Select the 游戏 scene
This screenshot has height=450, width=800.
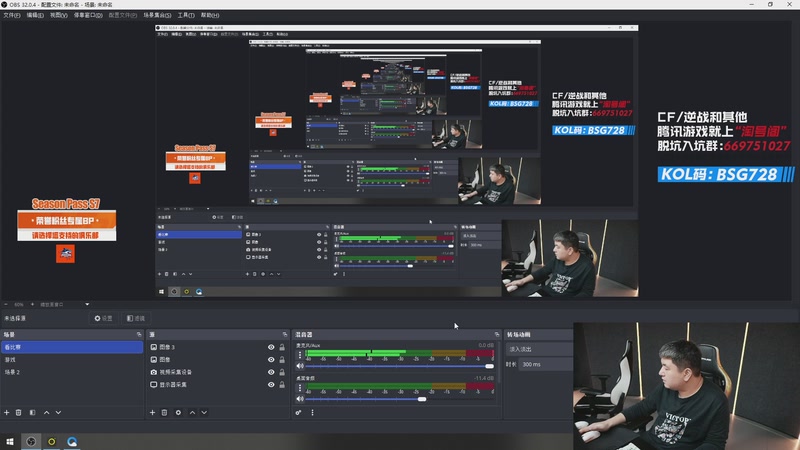[x=72, y=360]
